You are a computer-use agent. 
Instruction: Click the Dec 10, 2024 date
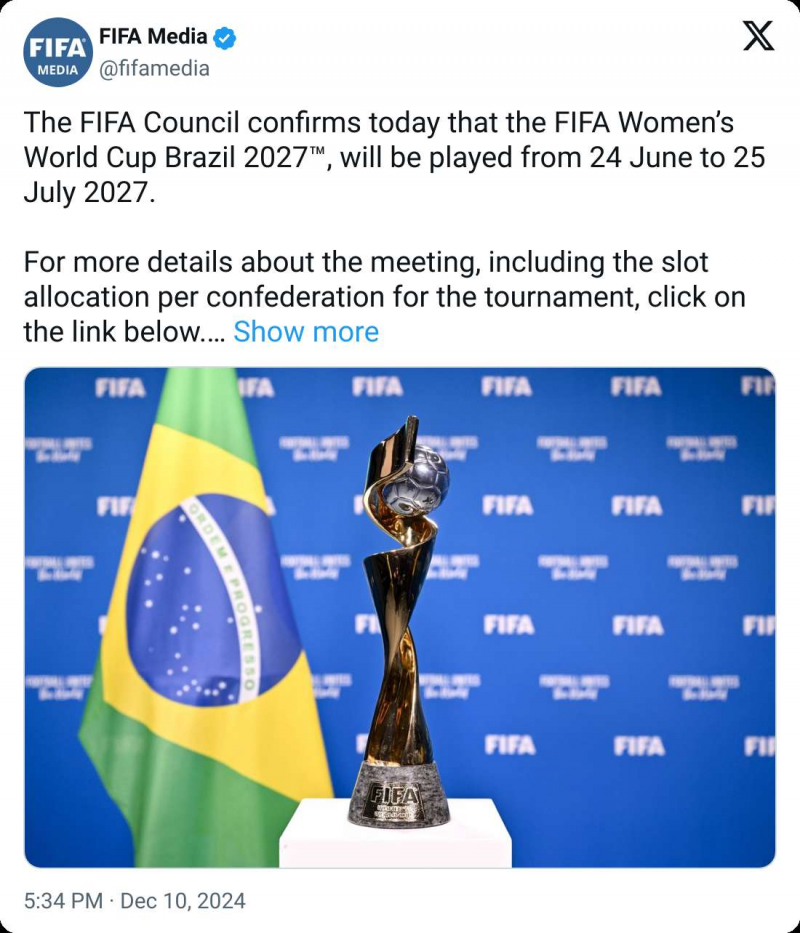tap(183, 901)
